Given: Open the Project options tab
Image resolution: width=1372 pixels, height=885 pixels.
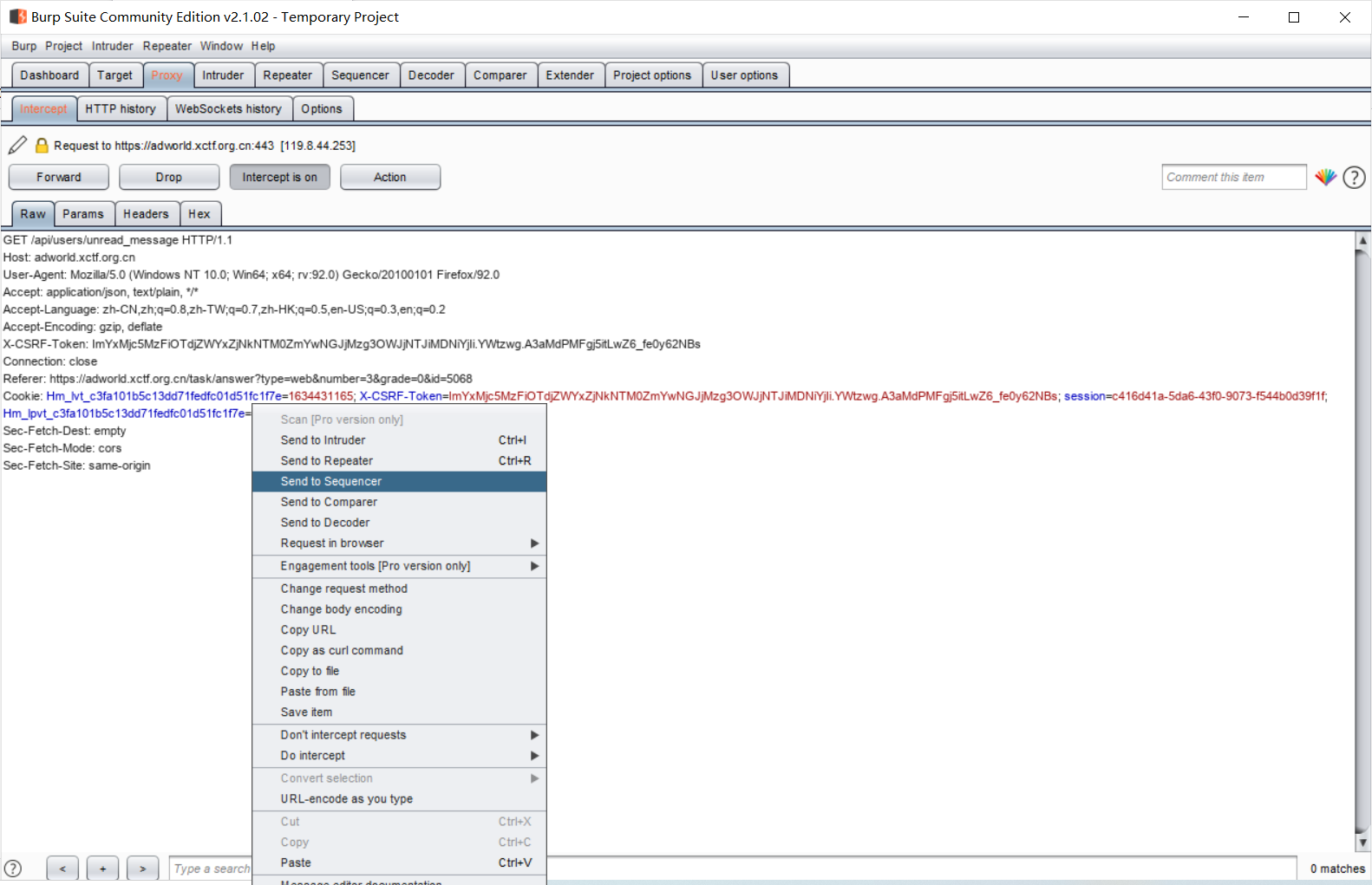Looking at the screenshot, I should click(652, 75).
